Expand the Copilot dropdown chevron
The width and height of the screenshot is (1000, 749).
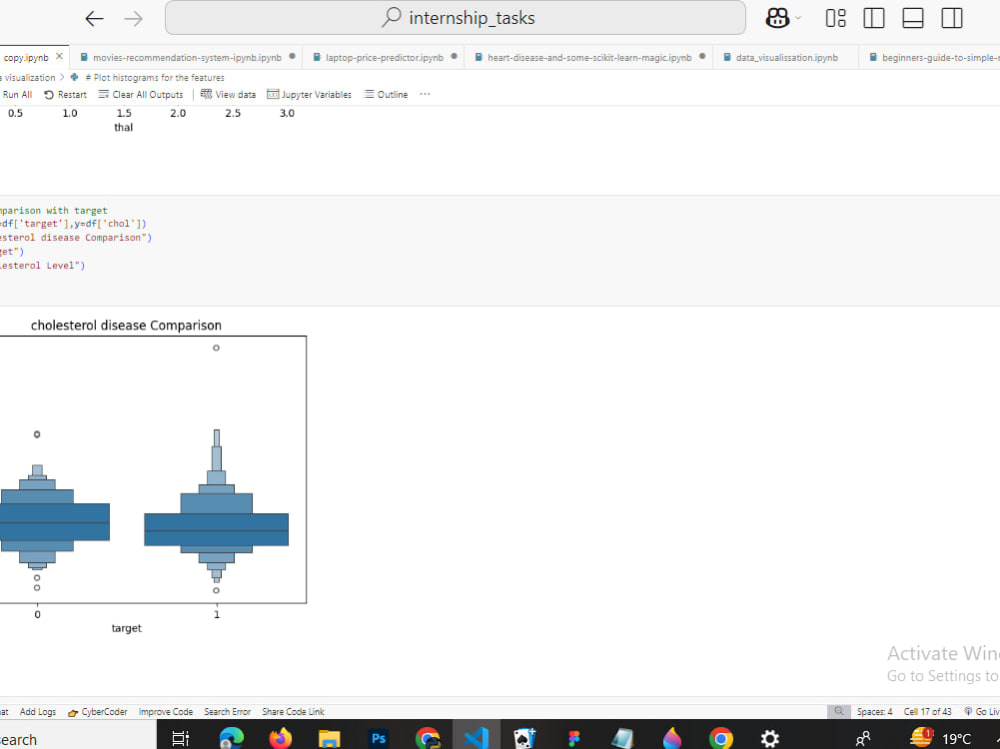[798, 18]
